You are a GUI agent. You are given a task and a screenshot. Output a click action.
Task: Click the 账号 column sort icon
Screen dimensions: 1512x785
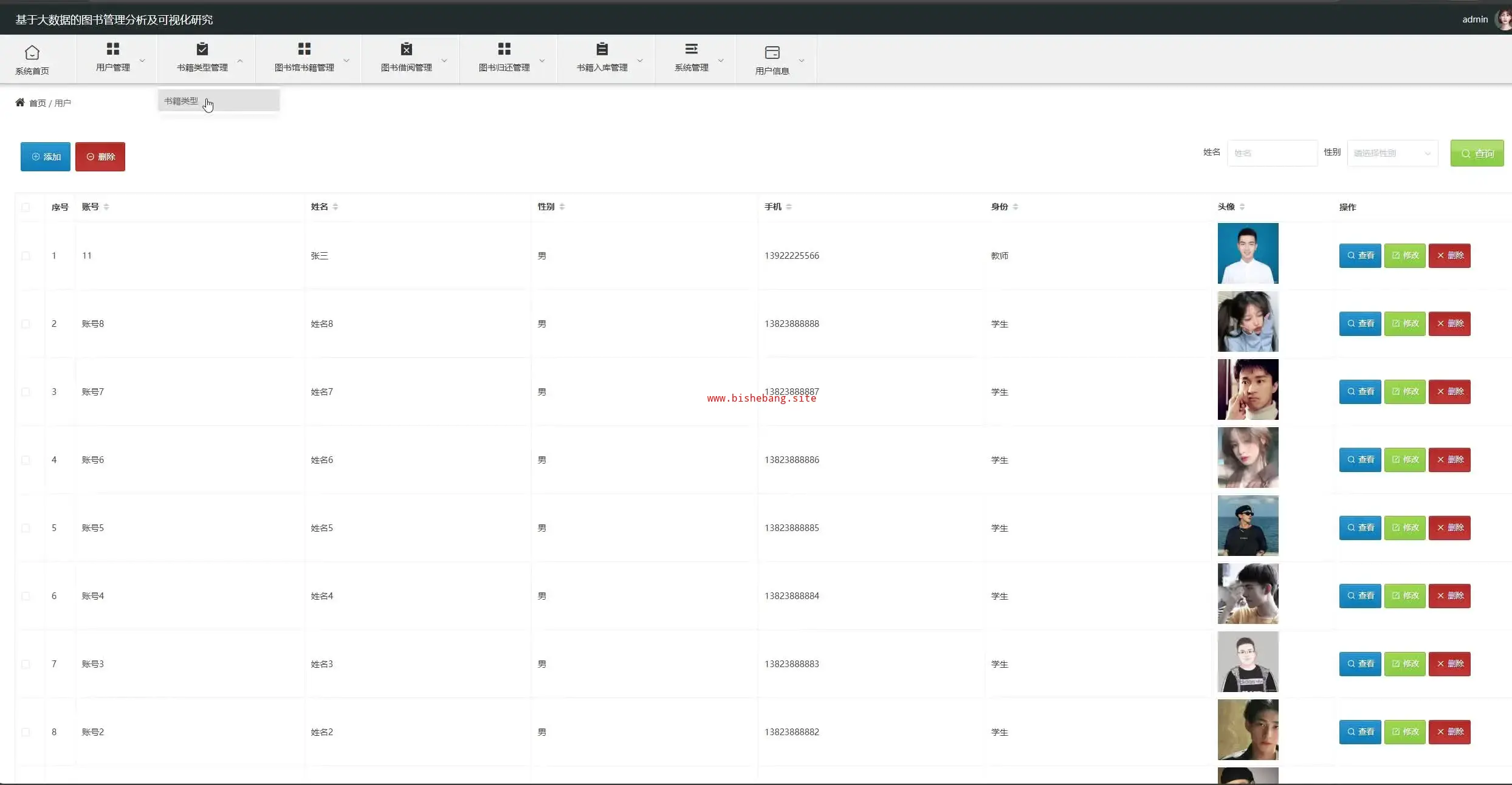pos(106,207)
